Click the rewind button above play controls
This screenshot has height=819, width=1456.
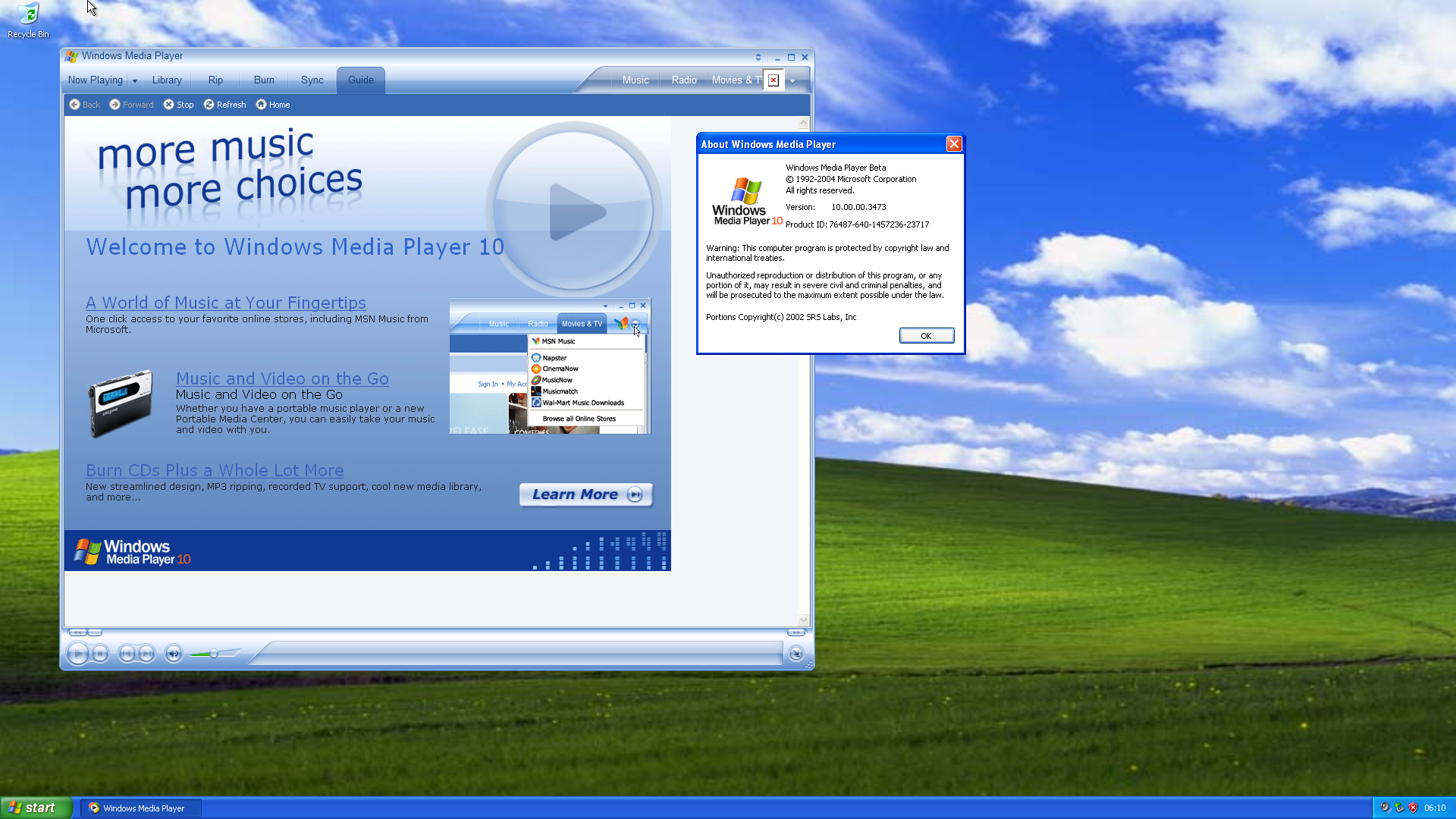click(77, 632)
